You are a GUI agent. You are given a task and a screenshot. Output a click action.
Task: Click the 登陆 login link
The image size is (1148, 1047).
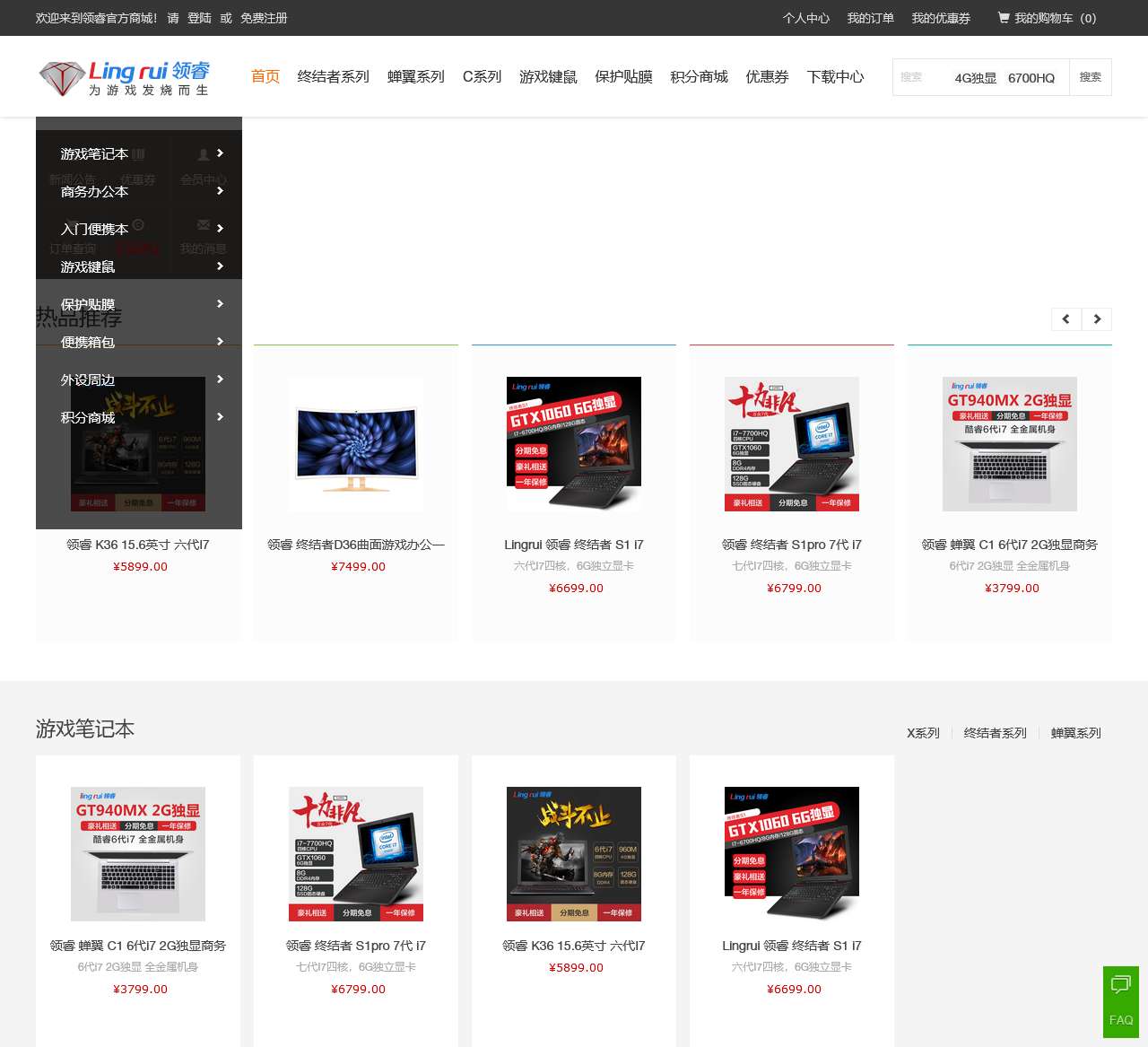199,18
